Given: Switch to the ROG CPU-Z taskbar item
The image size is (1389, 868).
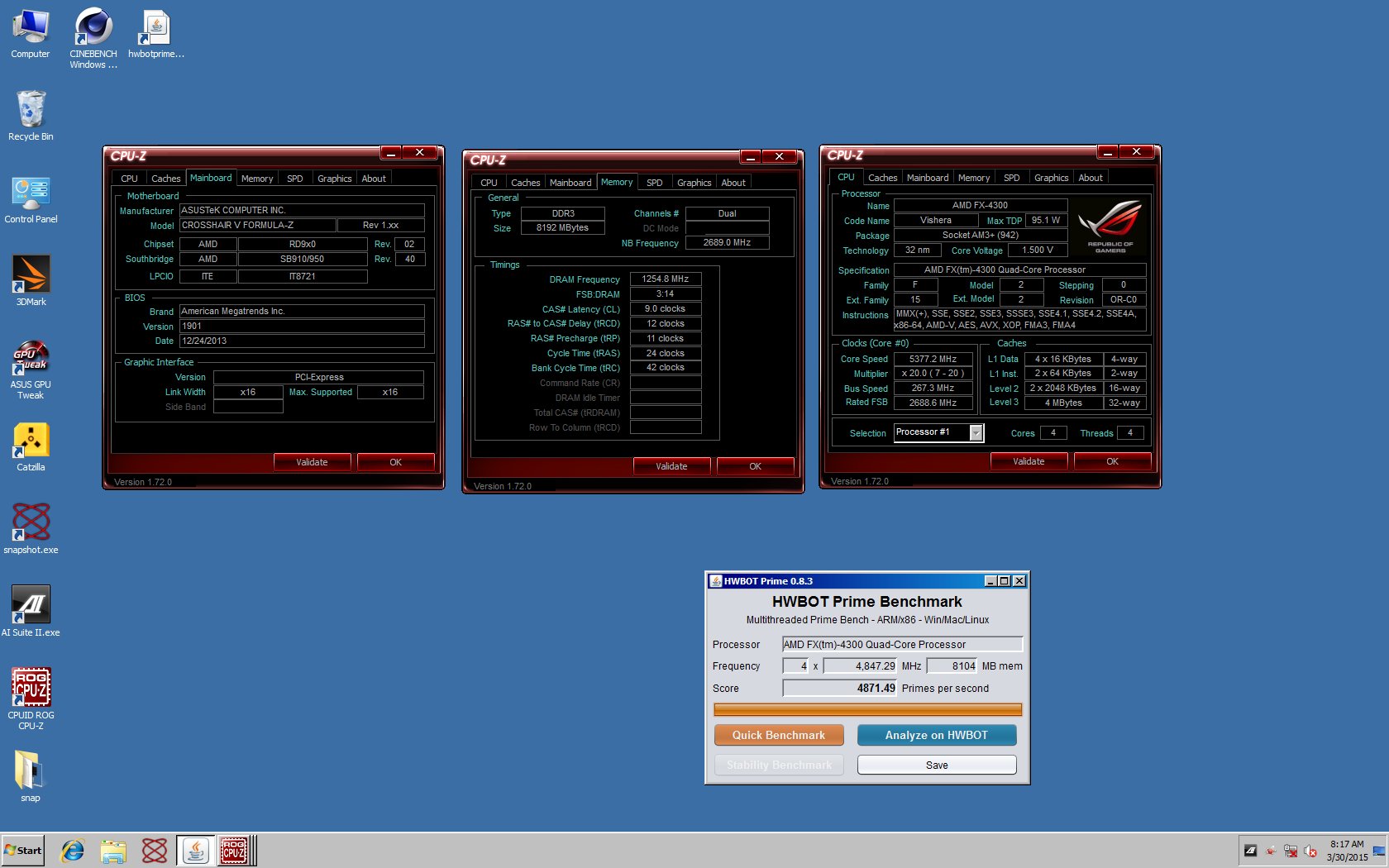Looking at the screenshot, I should 235,850.
